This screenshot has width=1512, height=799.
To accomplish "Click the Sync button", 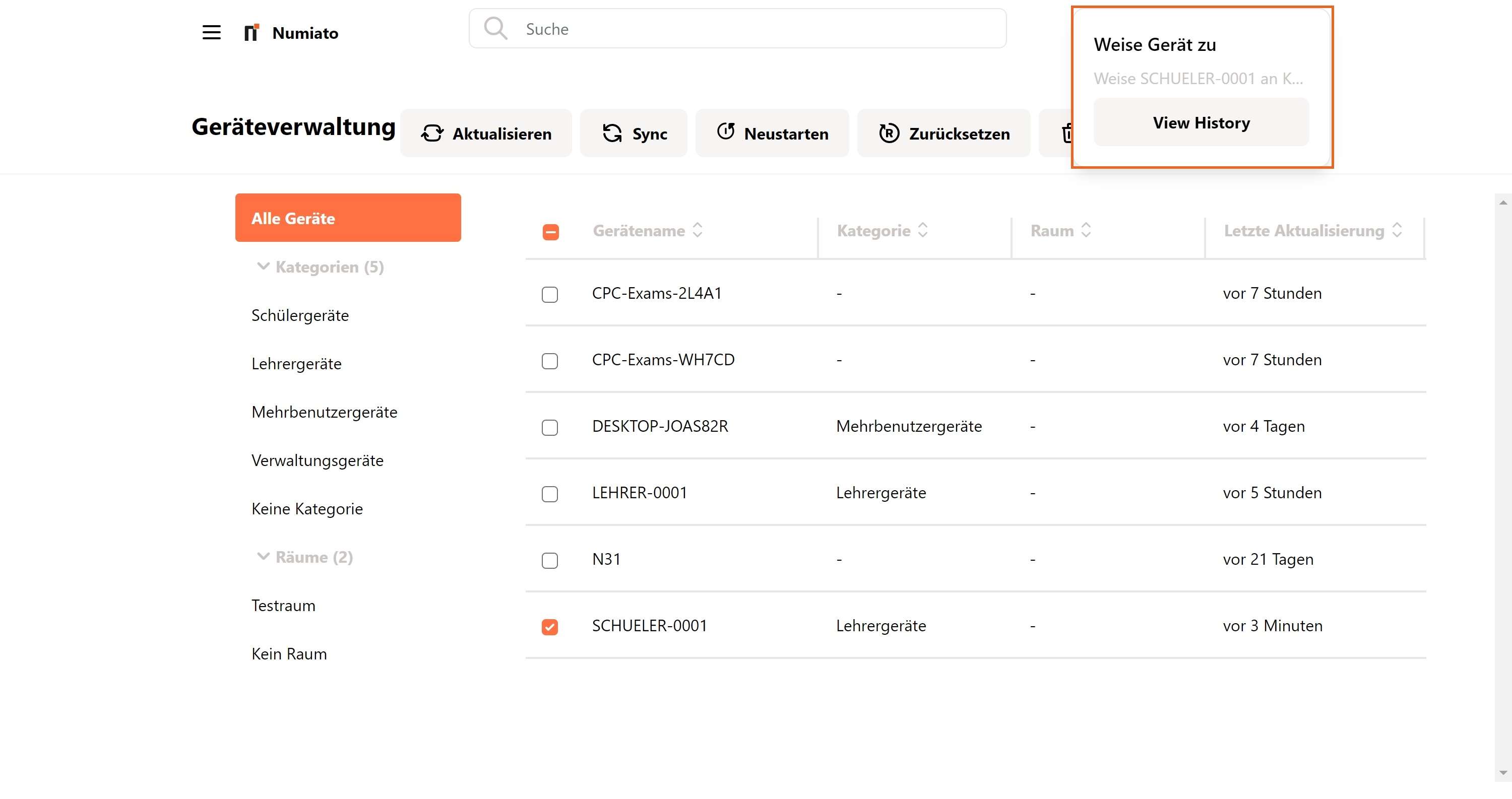I will click(x=634, y=133).
